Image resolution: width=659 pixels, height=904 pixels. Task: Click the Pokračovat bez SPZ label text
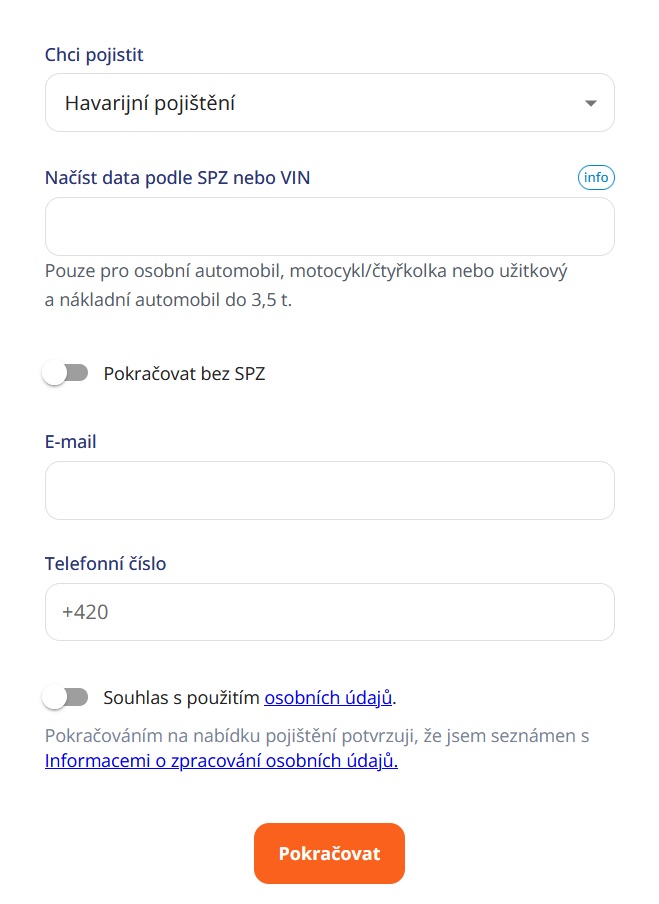185,373
